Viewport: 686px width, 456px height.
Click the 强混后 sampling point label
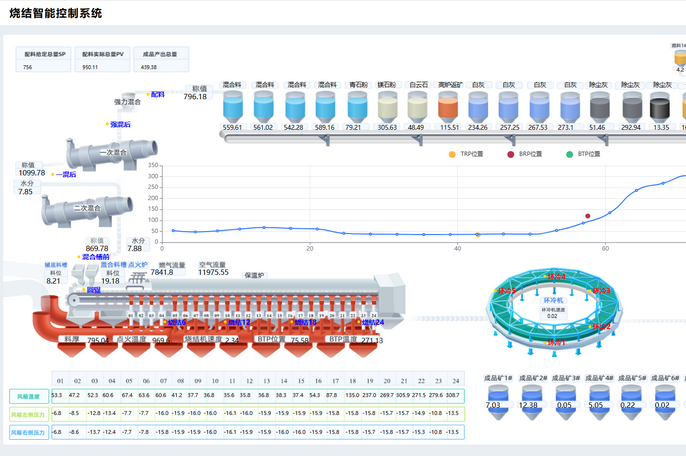[121, 124]
